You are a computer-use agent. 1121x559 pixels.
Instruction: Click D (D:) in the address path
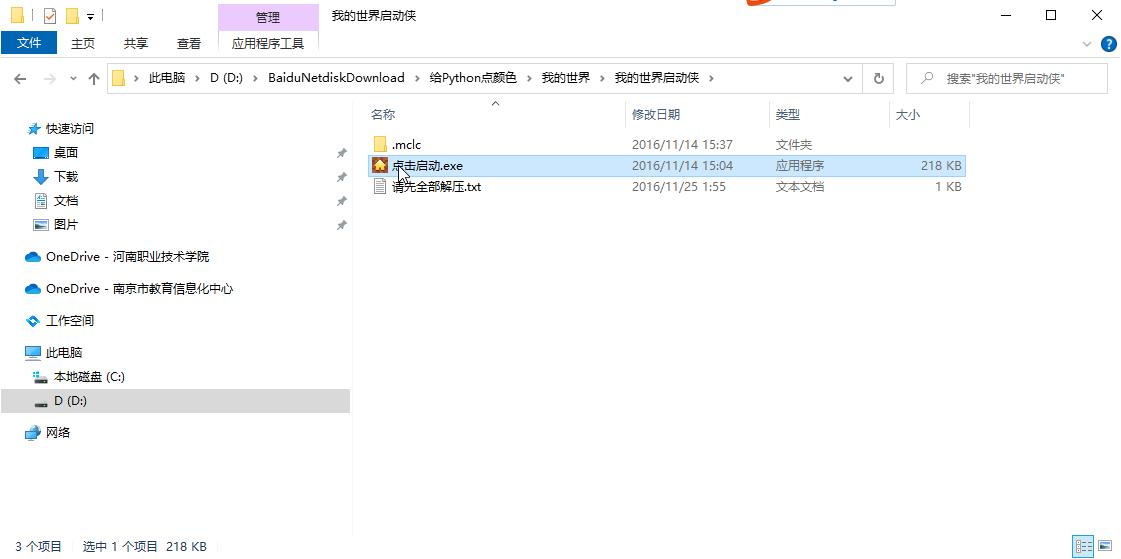(227, 78)
